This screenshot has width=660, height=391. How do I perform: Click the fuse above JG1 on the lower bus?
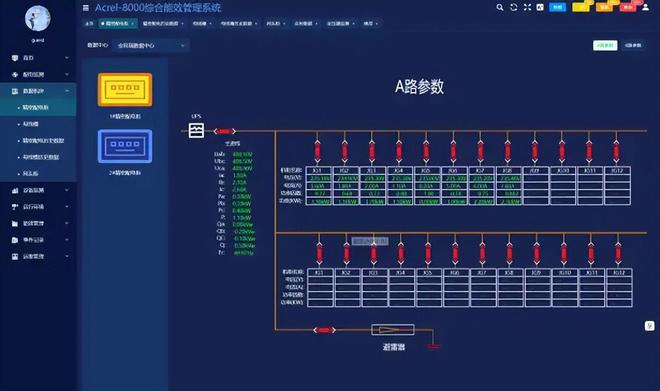point(319,253)
